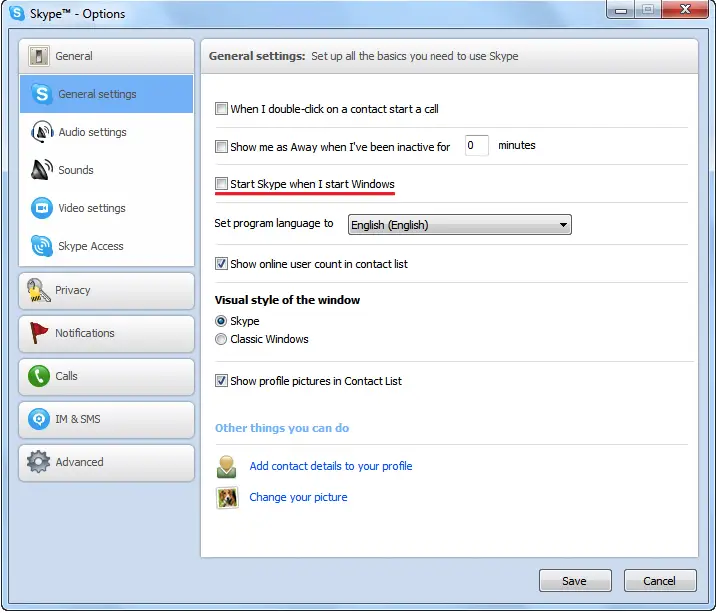Image resolution: width=716 pixels, height=613 pixels.
Task: Expand the Calls section
Action: coord(106,376)
